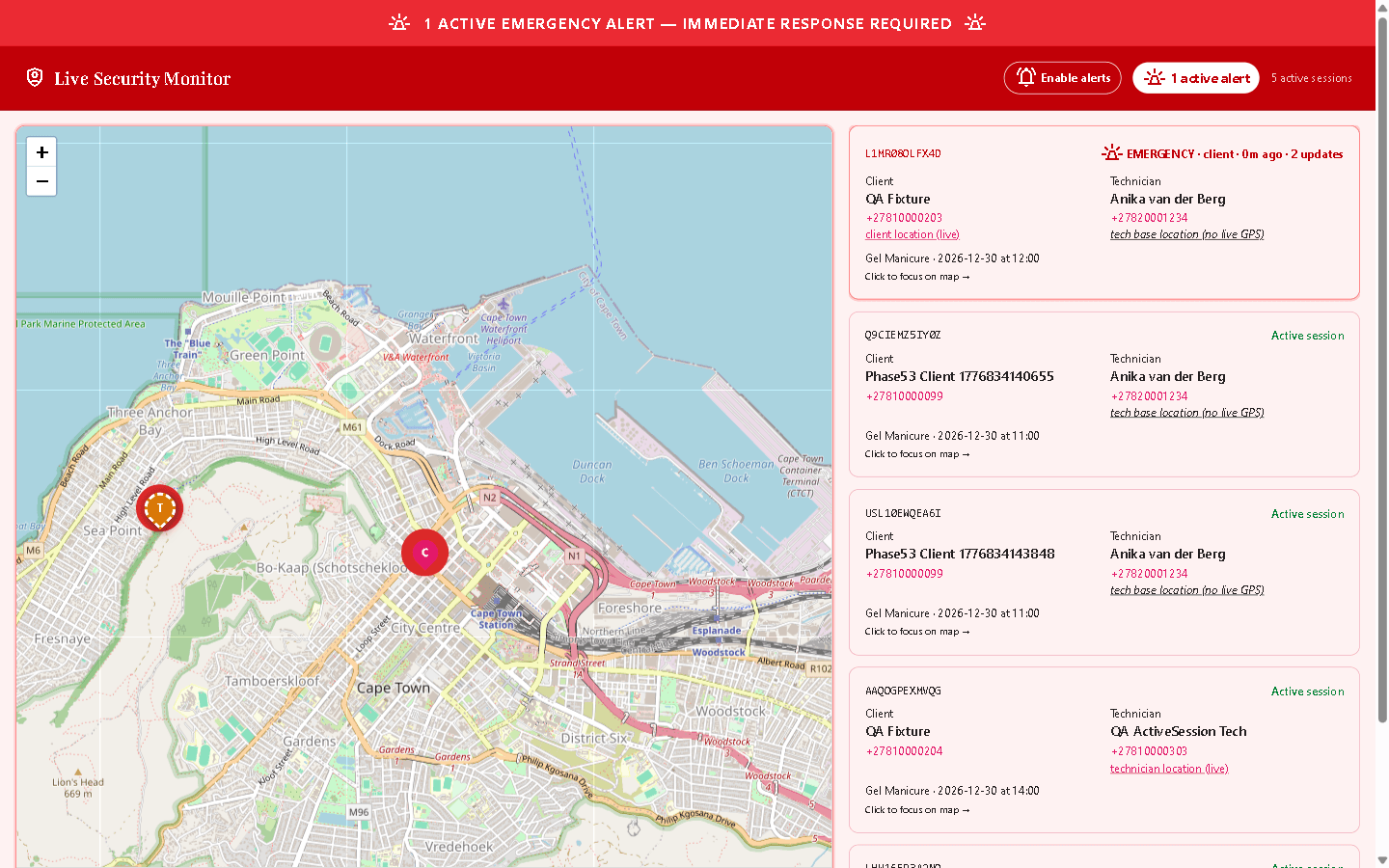Click the Live Security Monitor title

pos(142,78)
